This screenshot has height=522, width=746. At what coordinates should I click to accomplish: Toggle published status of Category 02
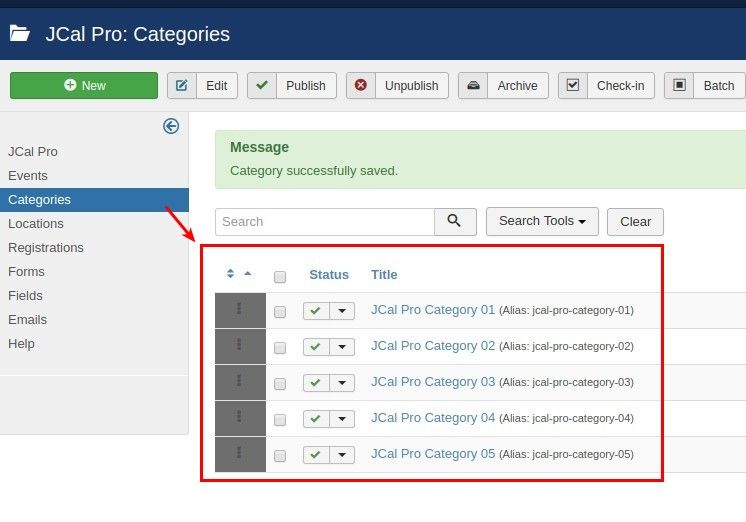(316, 347)
